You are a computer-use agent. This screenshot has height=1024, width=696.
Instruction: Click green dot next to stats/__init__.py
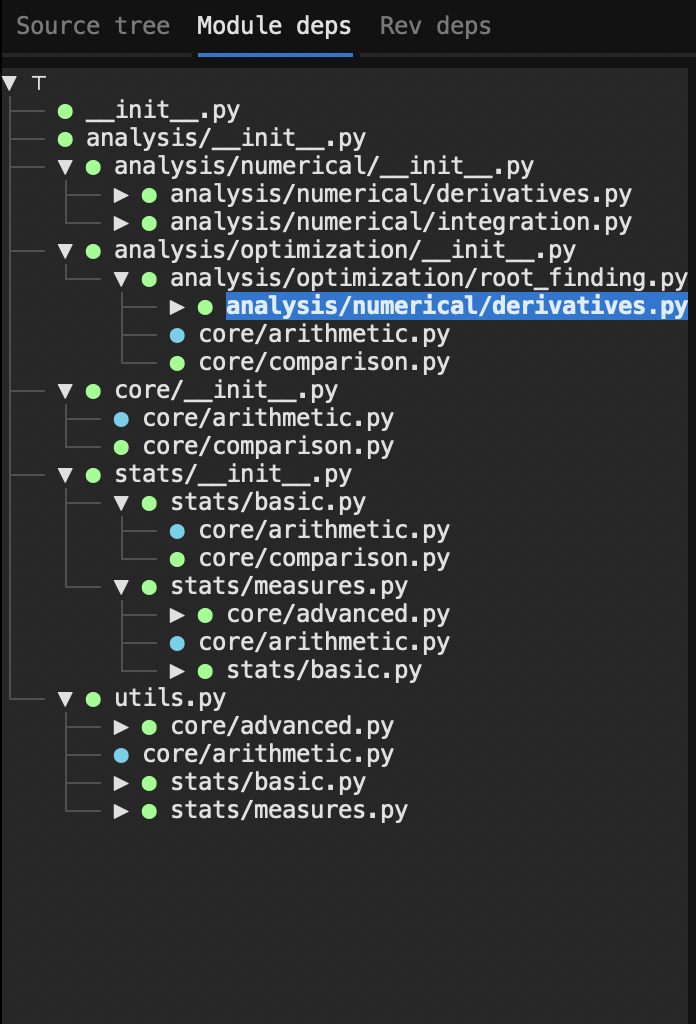coord(93,474)
